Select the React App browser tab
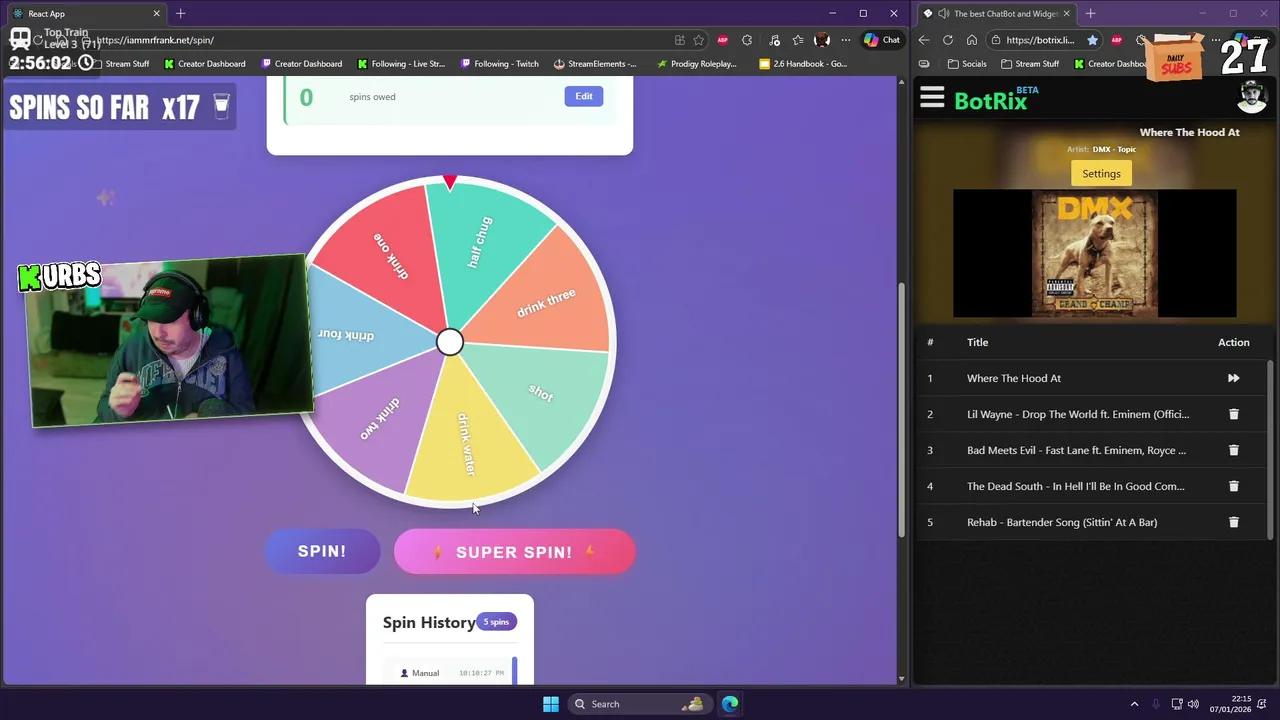 click(x=85, y=14)
